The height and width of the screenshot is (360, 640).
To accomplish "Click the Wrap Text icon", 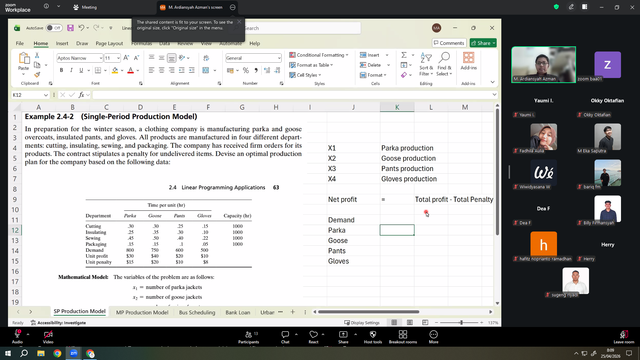I will [206, 58].
